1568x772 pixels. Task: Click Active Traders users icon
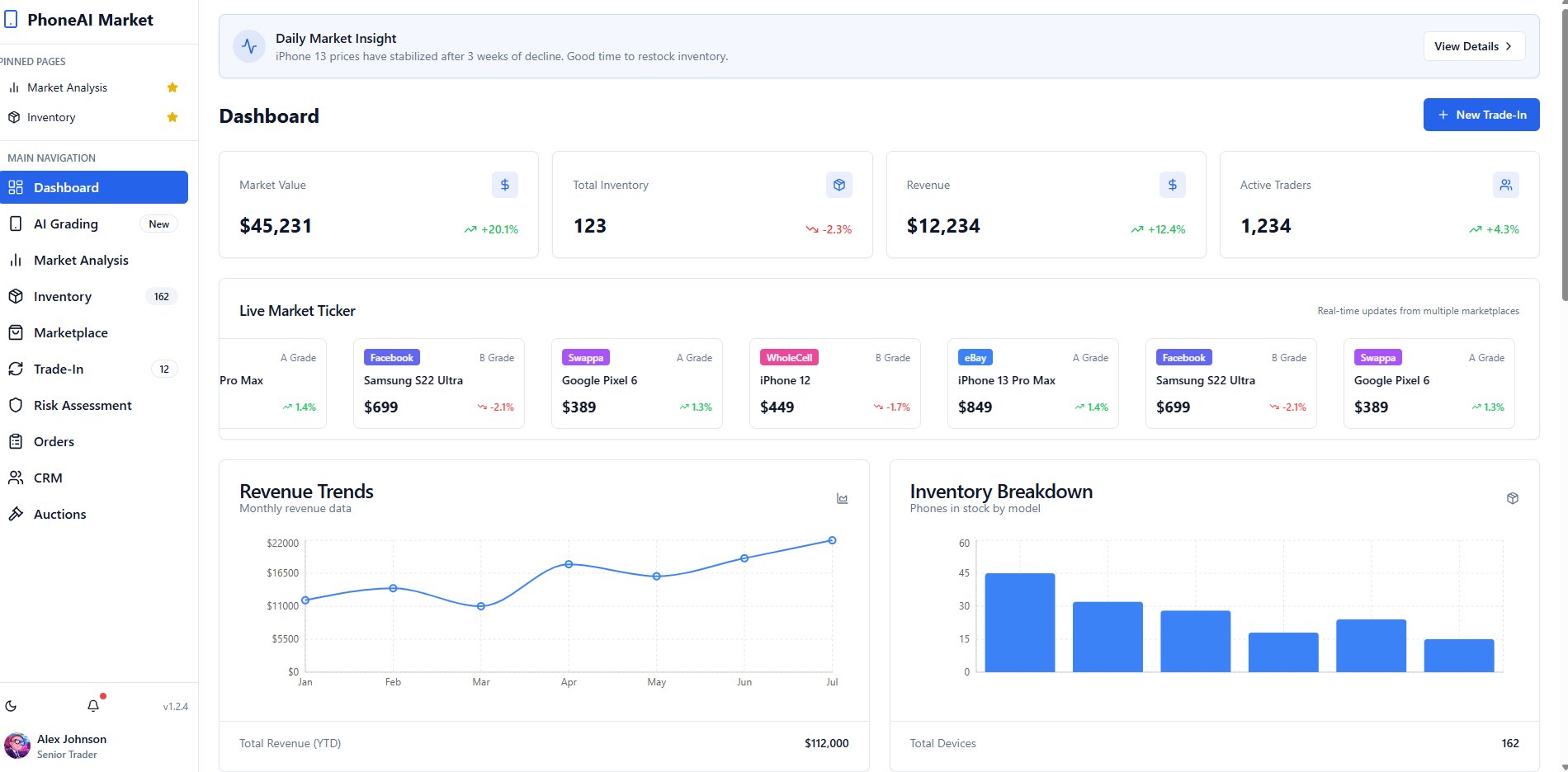(1506, 185)
